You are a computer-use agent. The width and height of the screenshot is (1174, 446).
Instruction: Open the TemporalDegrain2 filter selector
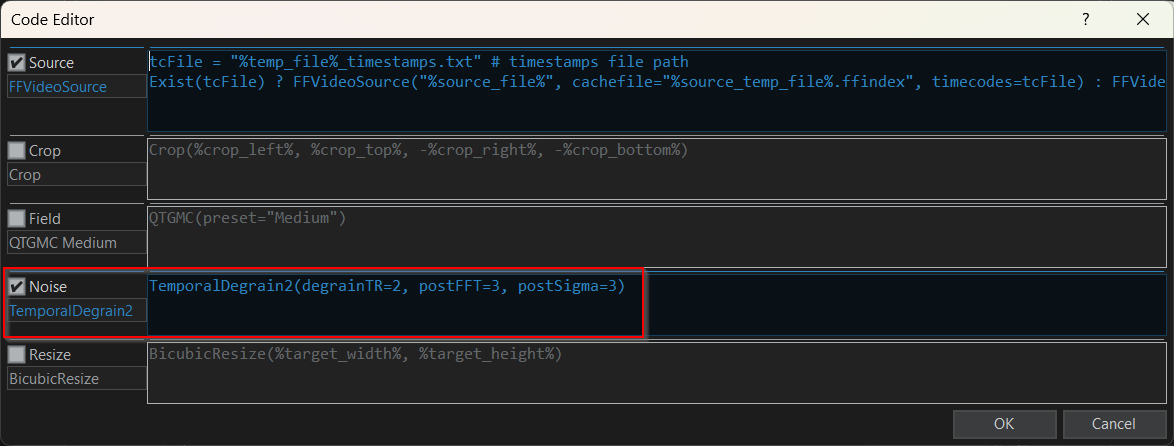pyautogui.click(x=76, y=311)
